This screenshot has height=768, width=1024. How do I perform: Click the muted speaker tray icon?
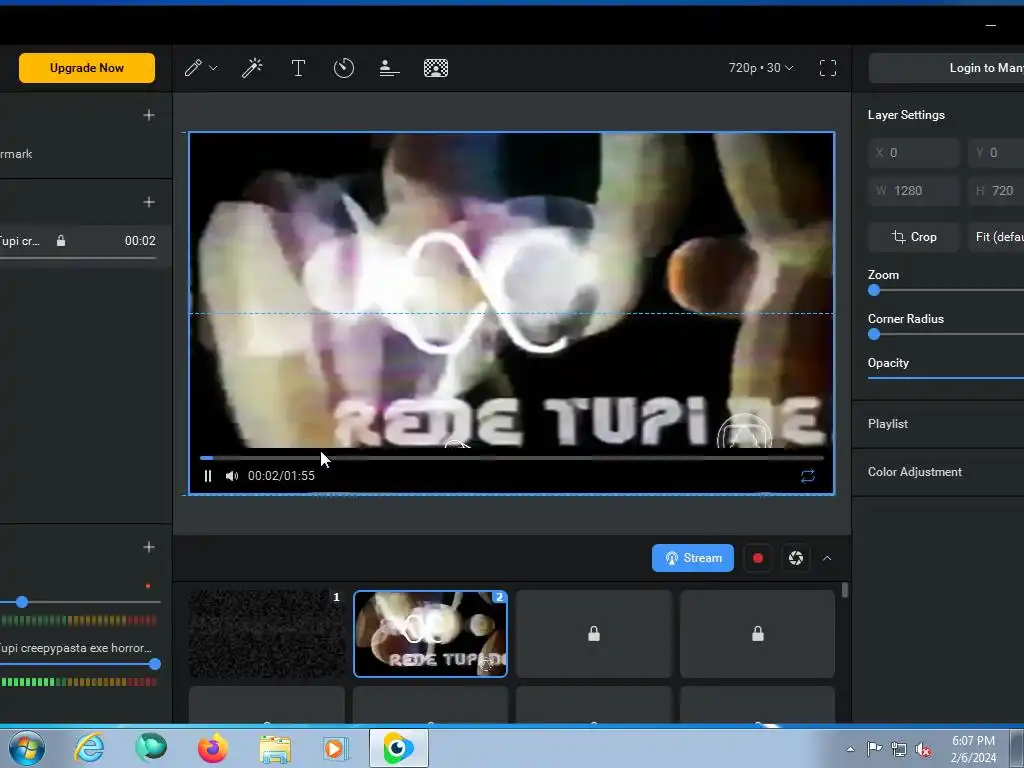(x=923, y=750)
